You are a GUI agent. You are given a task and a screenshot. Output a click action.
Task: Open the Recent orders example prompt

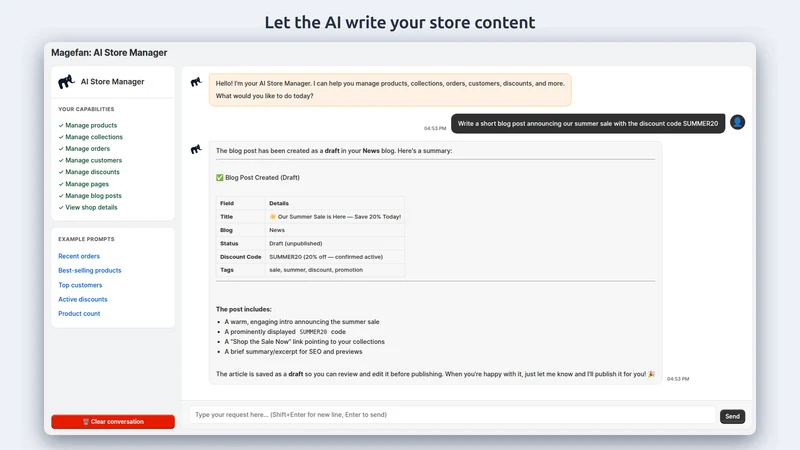[x=79, y=256]
